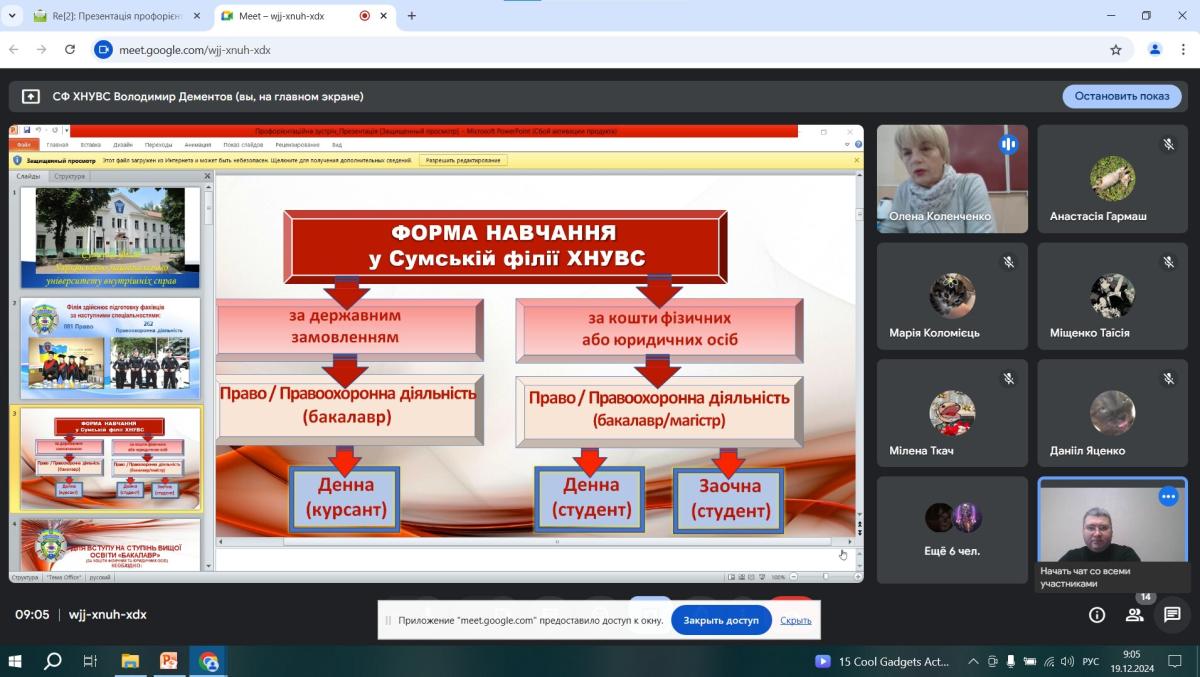Switch to PowerPoint from the taskbar

(x=169, y=661)
